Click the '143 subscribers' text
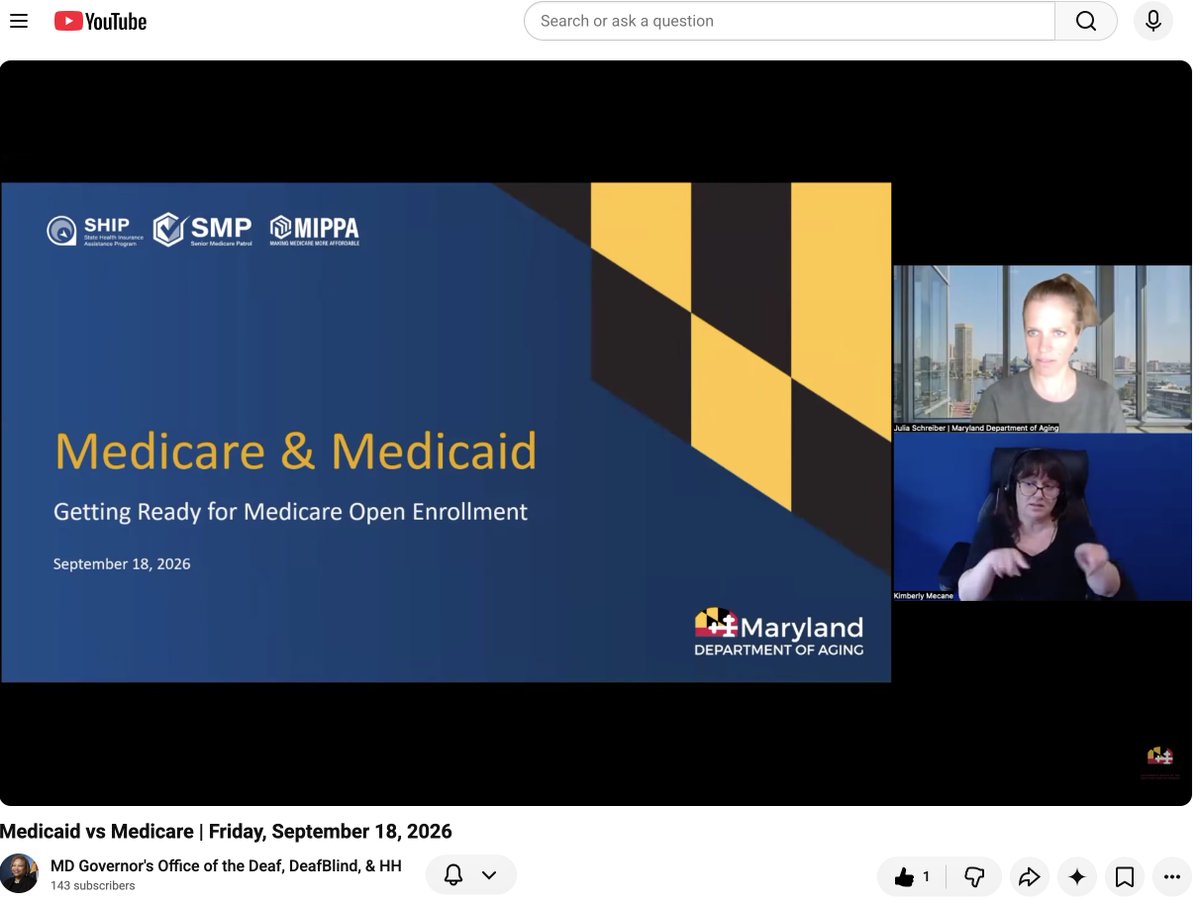The image size is (1200, 906). (x=93, y=886)
